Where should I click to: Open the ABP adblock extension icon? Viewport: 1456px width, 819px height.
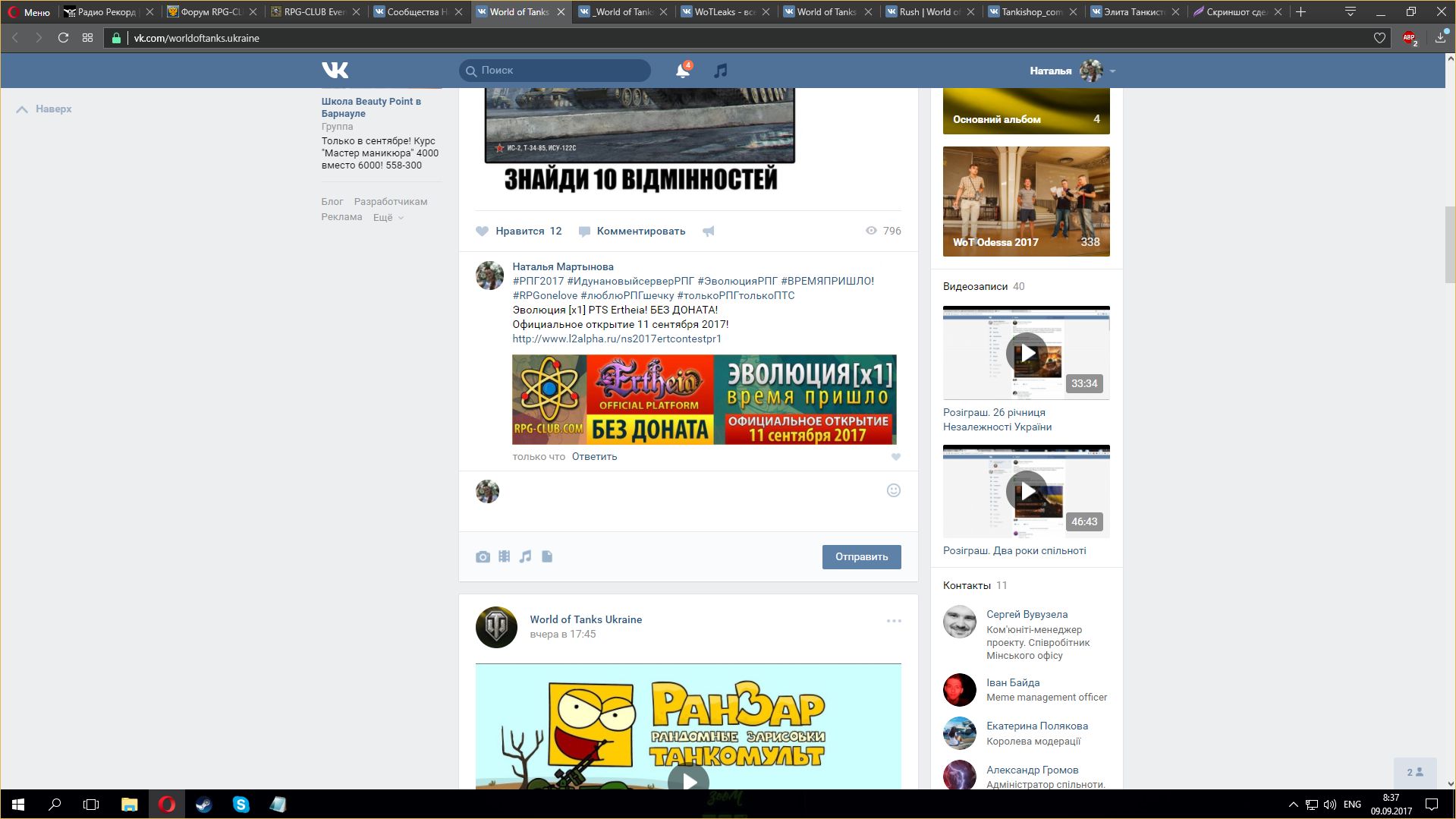(1410, 38)
